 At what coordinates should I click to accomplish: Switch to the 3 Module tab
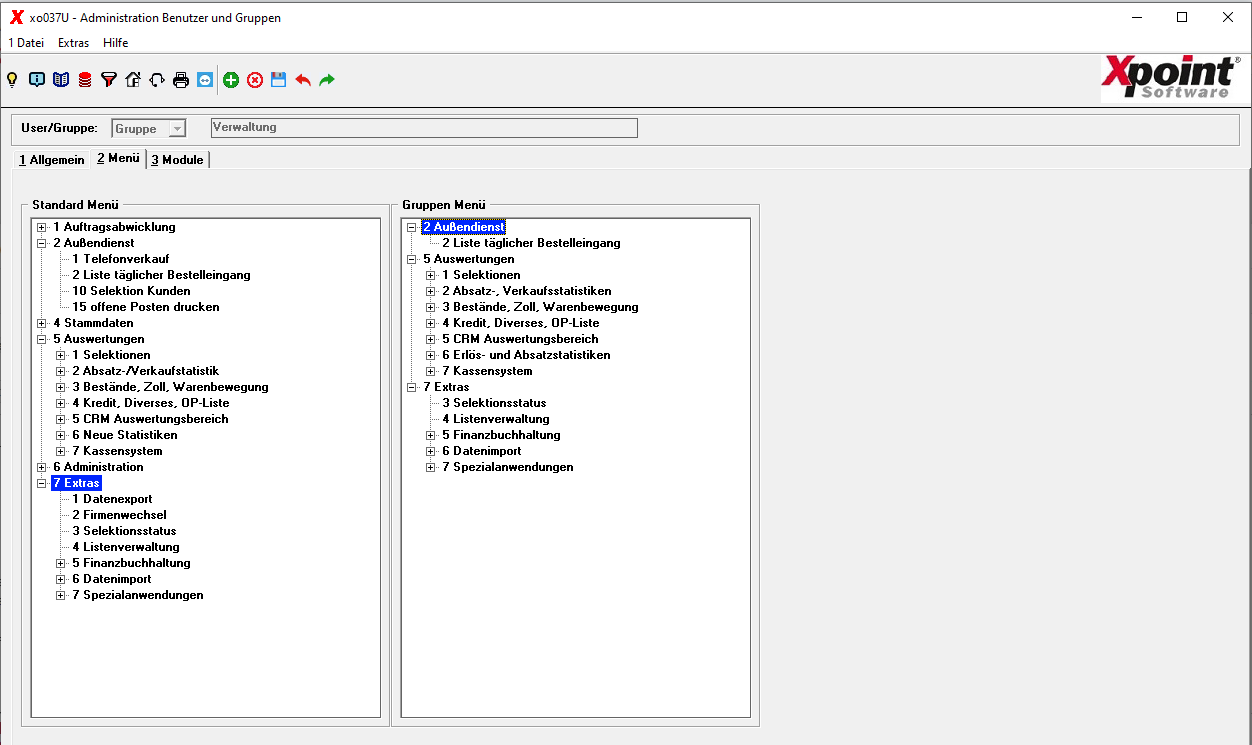click(x=178, y=160)
